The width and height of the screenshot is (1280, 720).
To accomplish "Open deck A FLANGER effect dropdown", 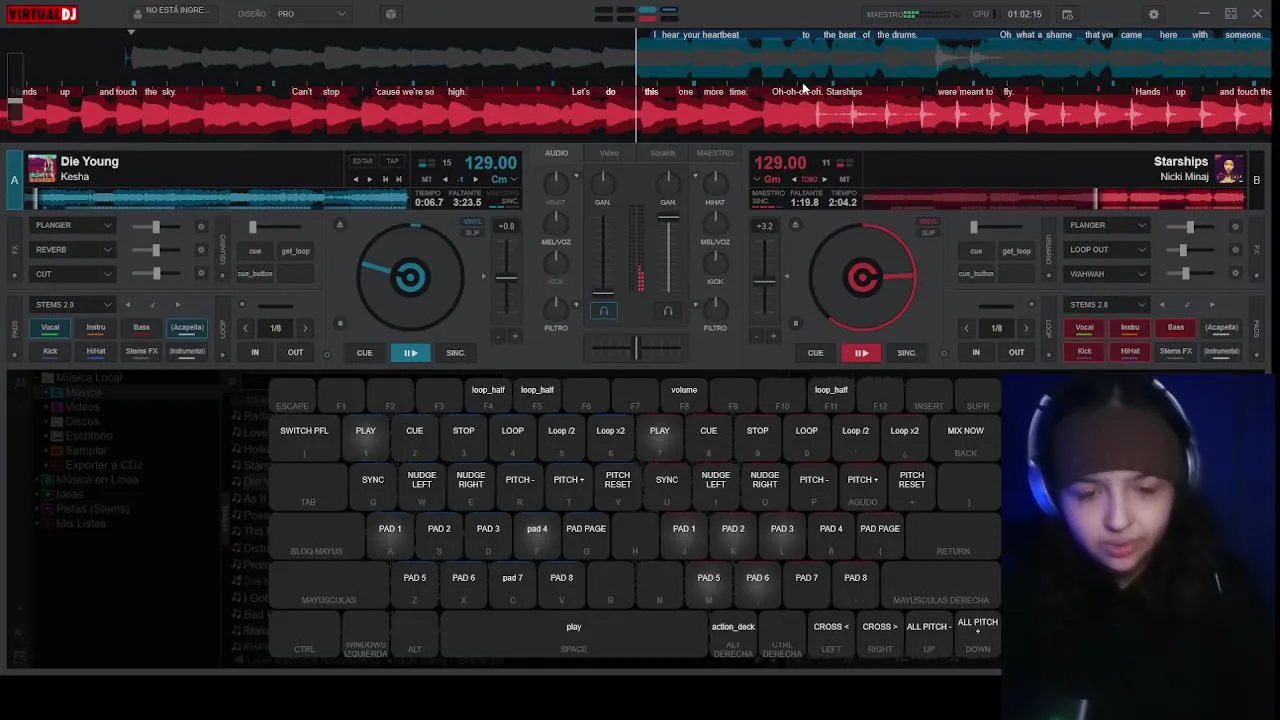I will pyautogui.click(x=73, y=226).
